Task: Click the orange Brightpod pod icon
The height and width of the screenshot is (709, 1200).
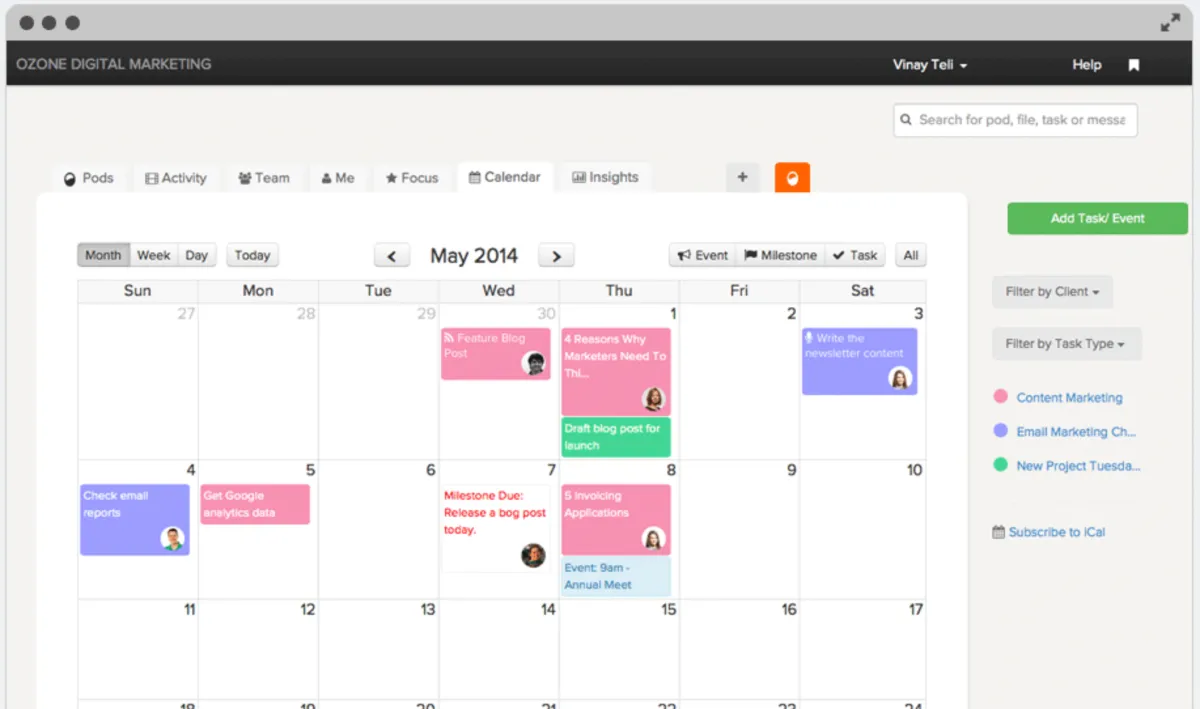Action: click(792, 177)
